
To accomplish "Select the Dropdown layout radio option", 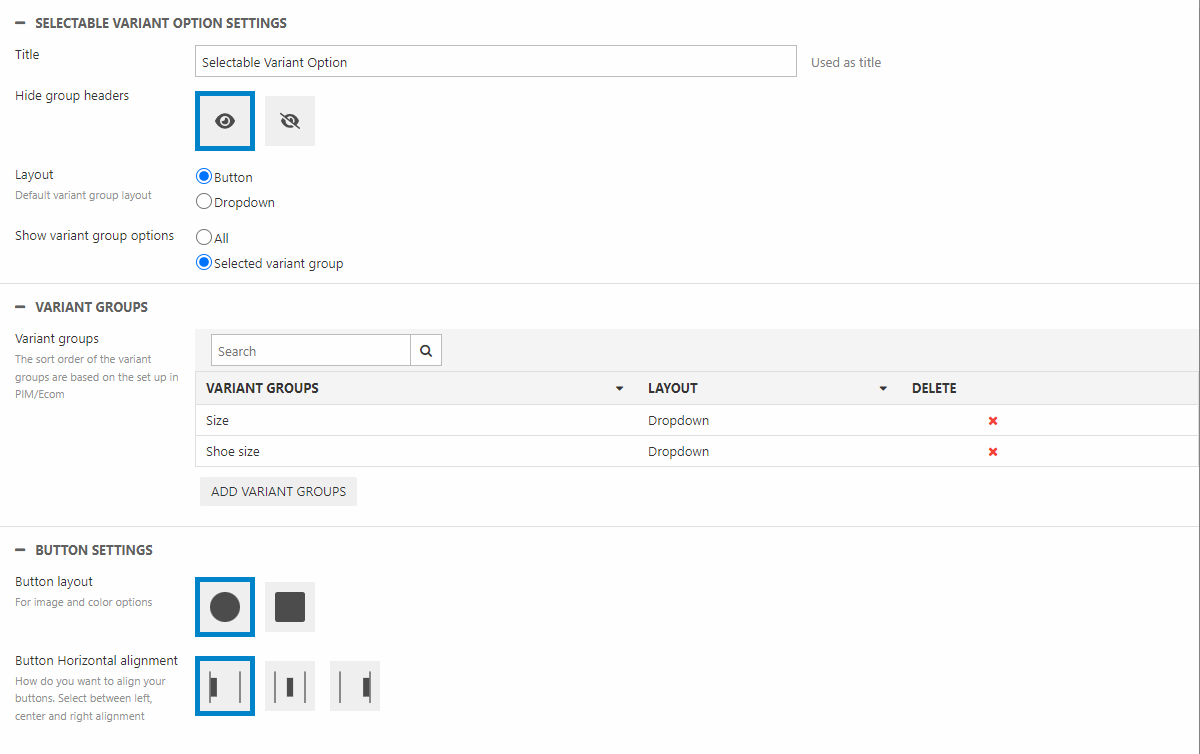I will pyautogui.click(x=205, y=202).
